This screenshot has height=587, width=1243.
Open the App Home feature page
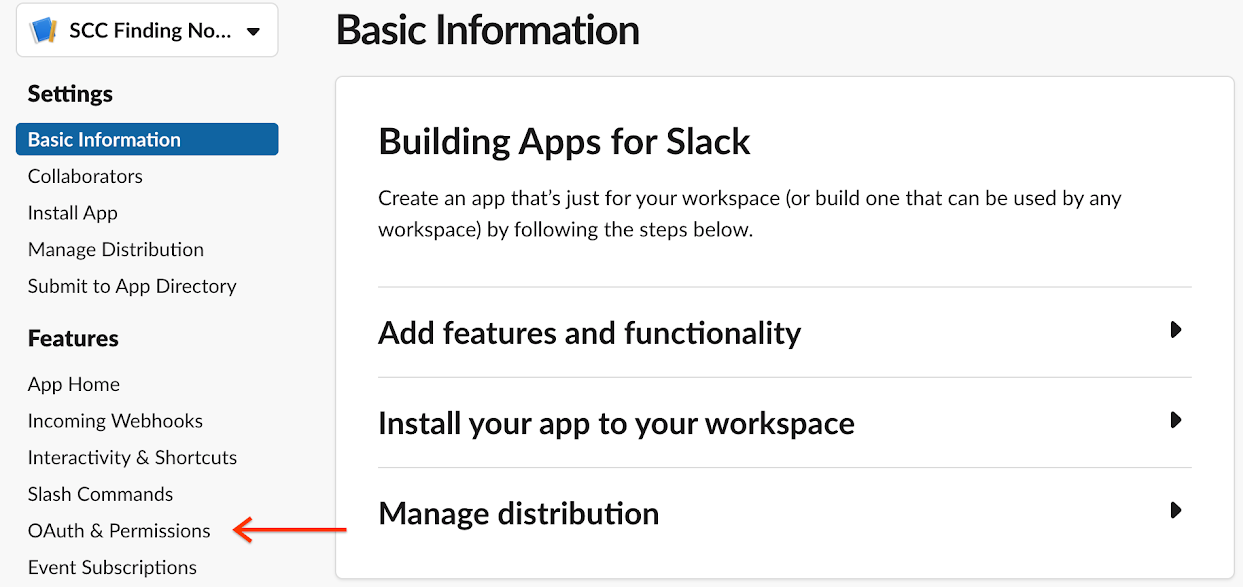click(74, 384)
